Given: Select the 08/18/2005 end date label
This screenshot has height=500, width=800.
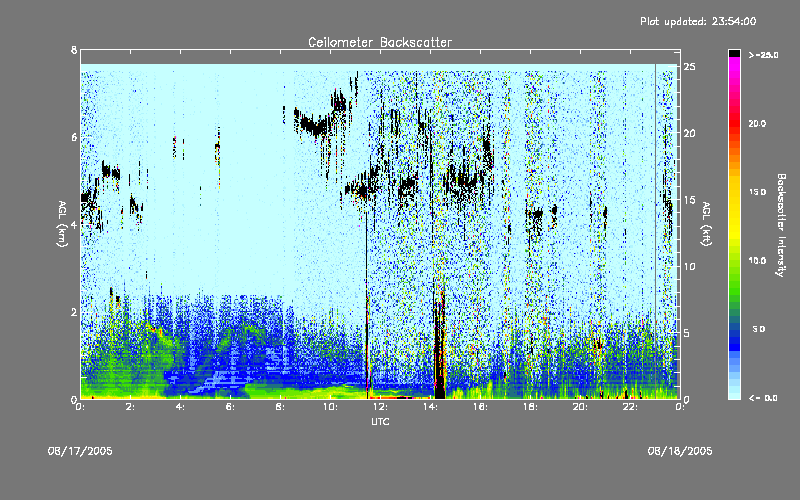Looking at the screenshot, I should coord(680,451).
